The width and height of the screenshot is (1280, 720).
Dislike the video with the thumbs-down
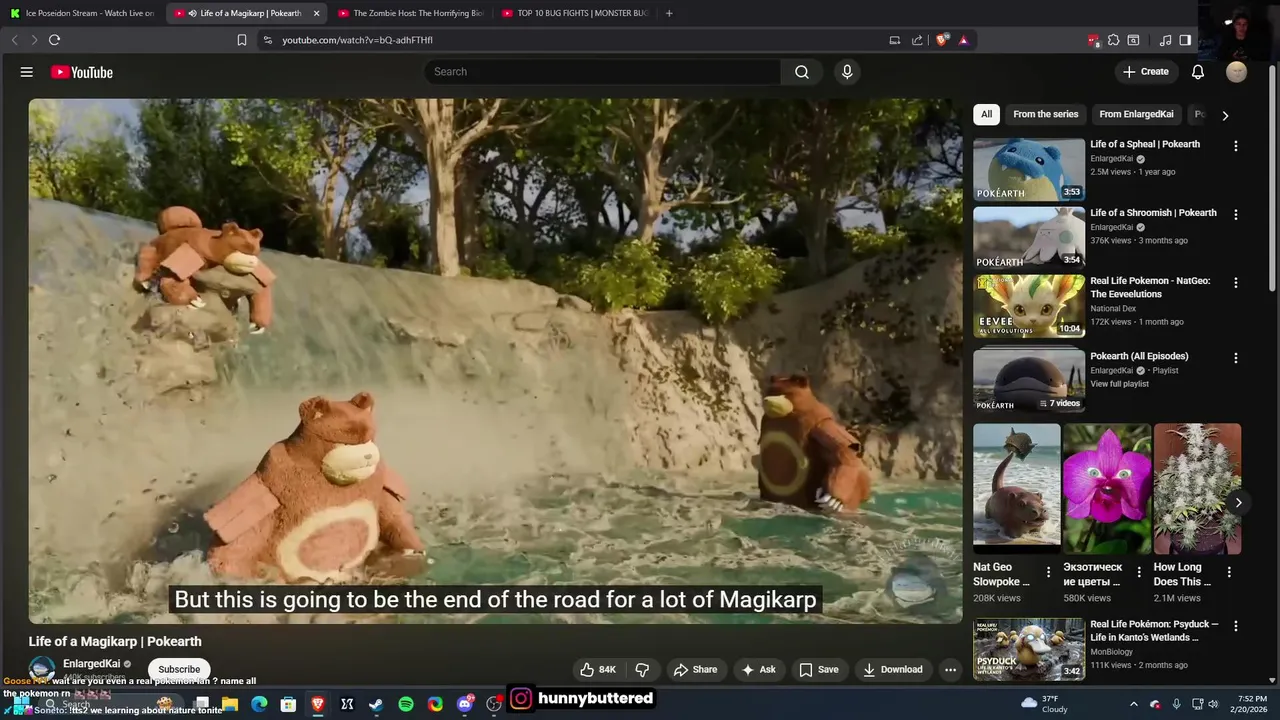pos(642,670)
